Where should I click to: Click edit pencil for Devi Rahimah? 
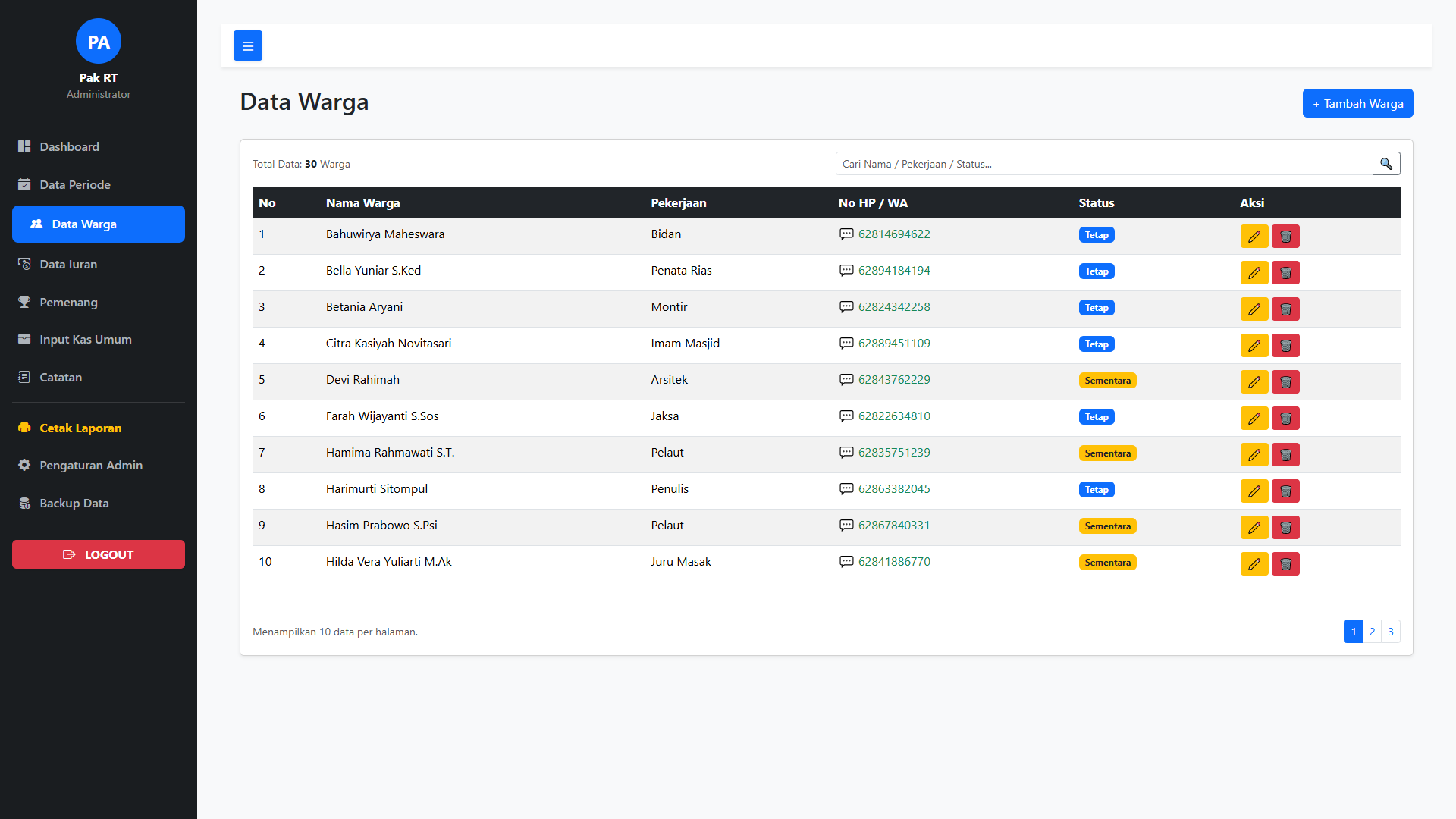tap(1254, 382)
